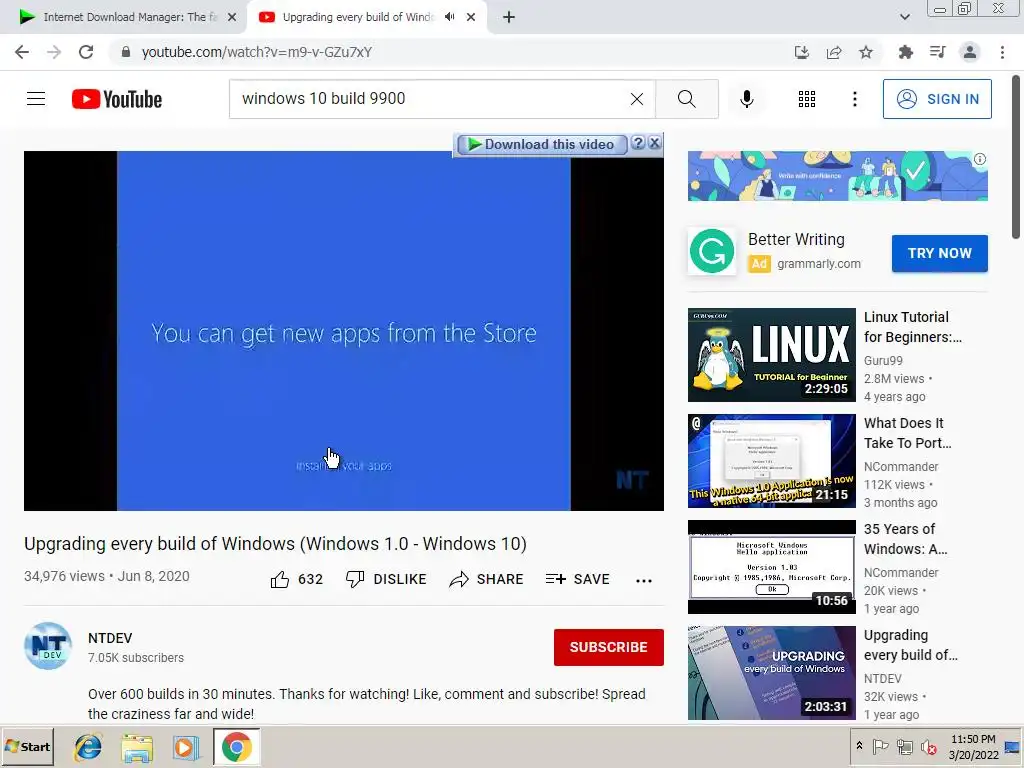Open Chrome three-dot menu

[x=1002, y=52]
